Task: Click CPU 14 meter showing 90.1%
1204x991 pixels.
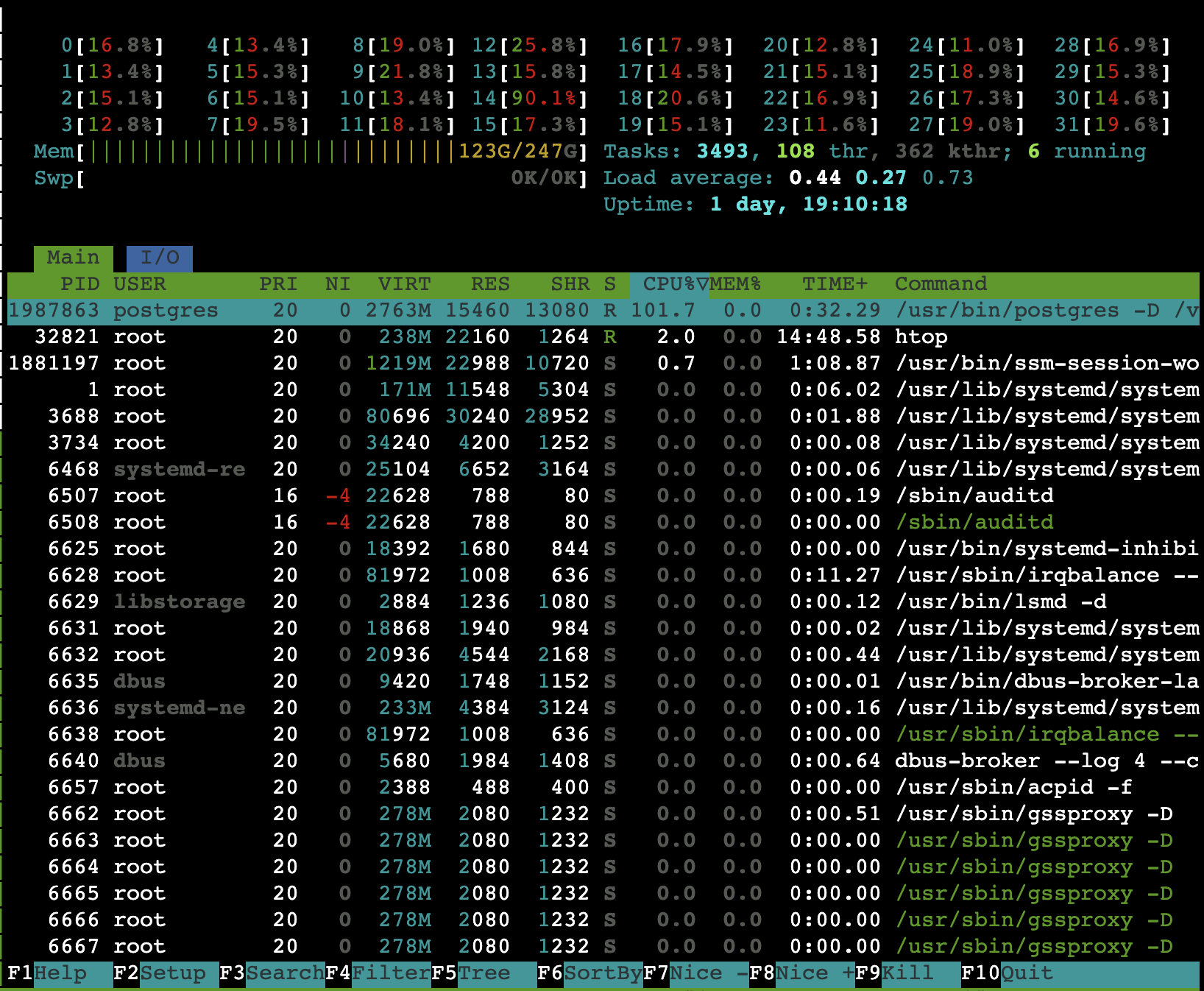Action: (x=530, y=99)
